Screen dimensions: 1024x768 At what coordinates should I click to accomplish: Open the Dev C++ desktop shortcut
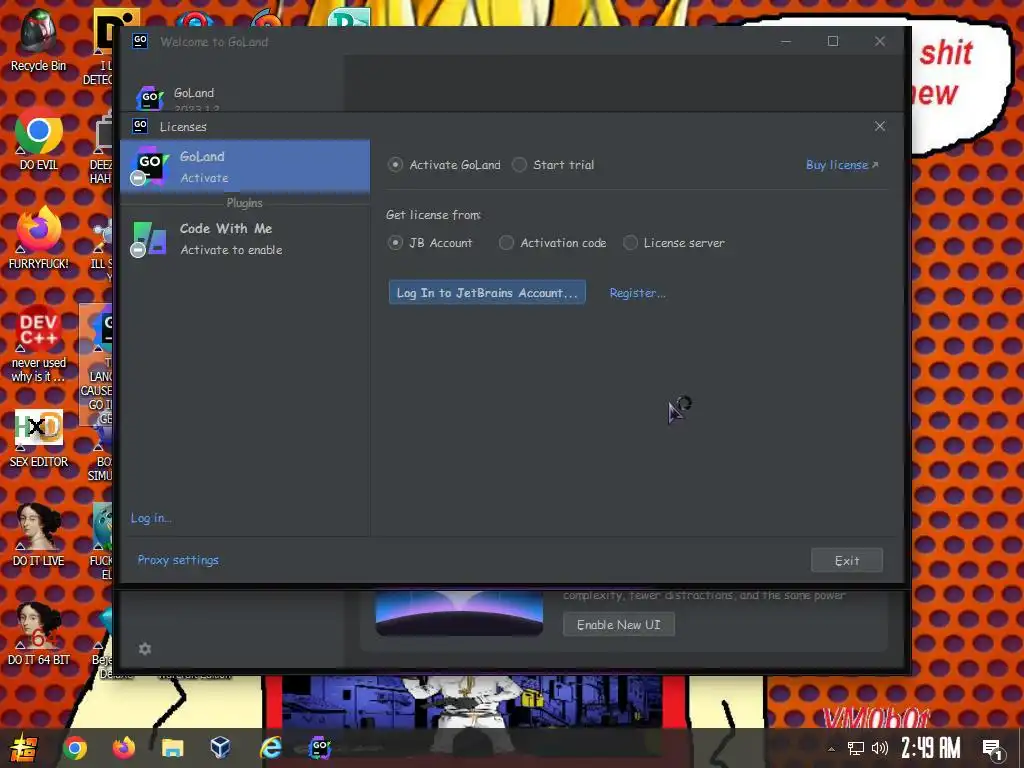pyautogui.click(x=39, y=343)
